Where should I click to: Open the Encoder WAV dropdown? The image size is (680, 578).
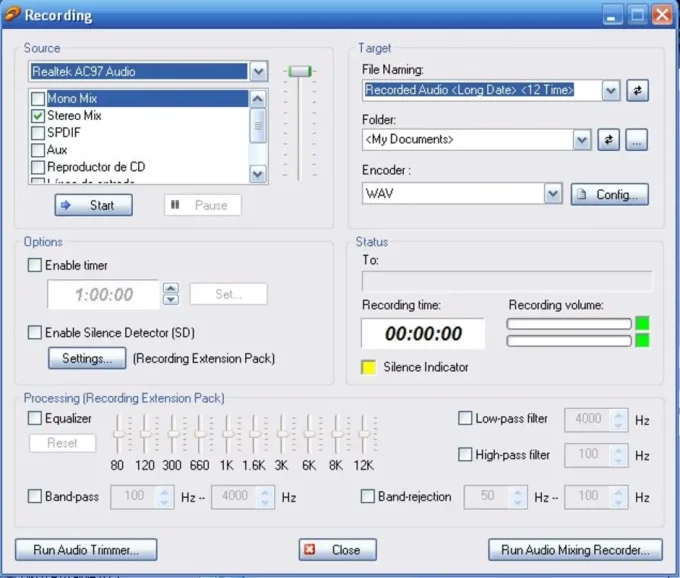tap(553, 194)
